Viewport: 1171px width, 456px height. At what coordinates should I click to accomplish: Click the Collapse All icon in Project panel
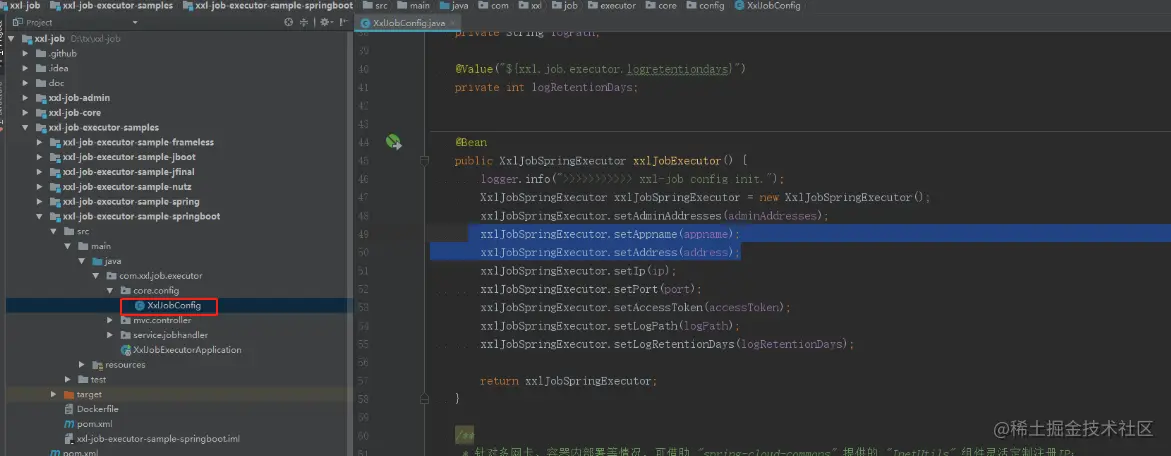[x=304, y=22]
